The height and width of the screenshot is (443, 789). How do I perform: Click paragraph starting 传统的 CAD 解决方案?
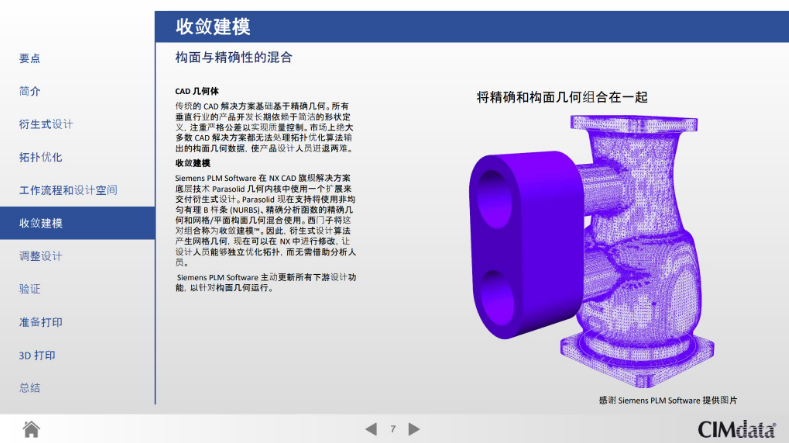(x=264, y=127)
